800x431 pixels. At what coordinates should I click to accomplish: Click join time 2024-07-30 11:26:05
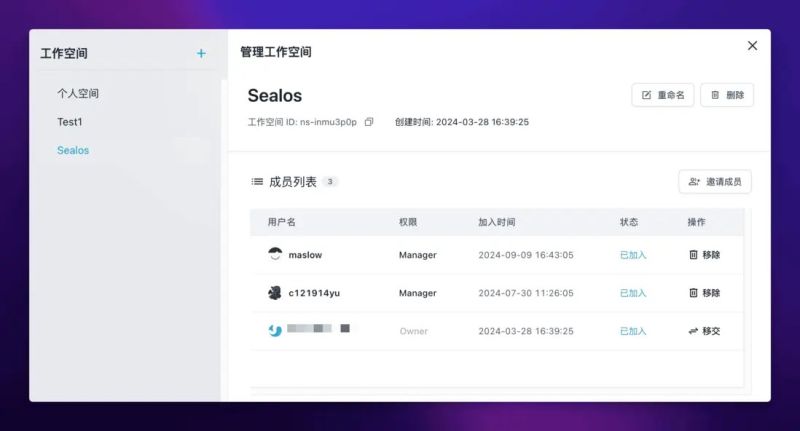(526, 293)
